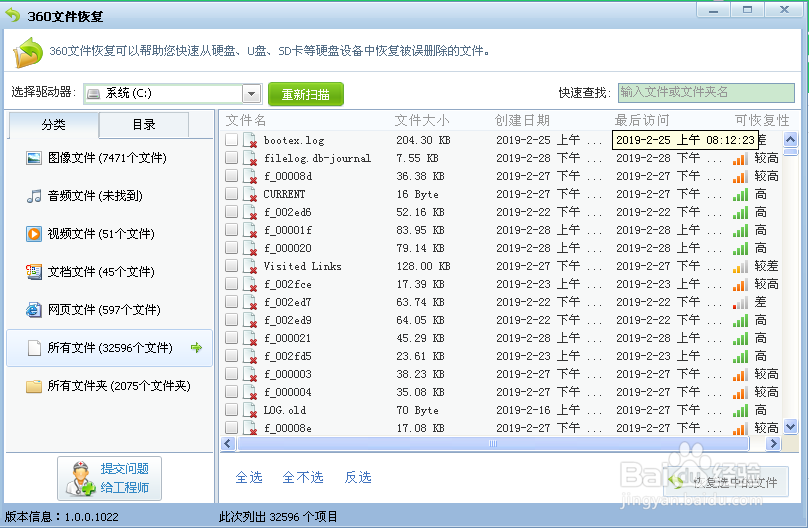Click the deleted-file icon of bootex.log
The image size is (809, 528).
coord(250,140)
